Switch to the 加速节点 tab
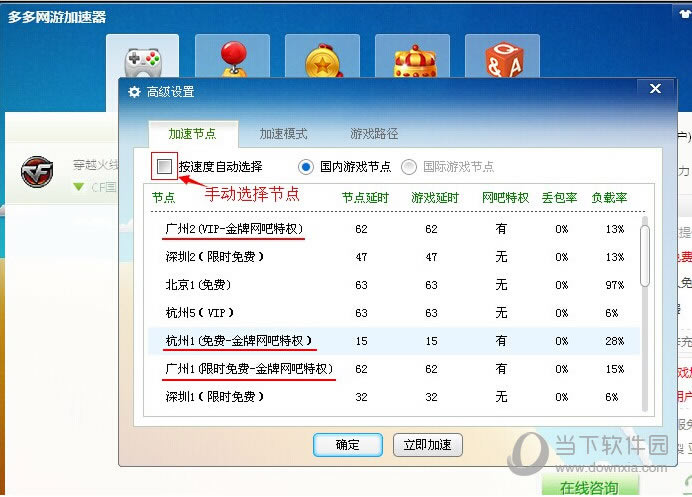692x497 pixels. (193, 134)
